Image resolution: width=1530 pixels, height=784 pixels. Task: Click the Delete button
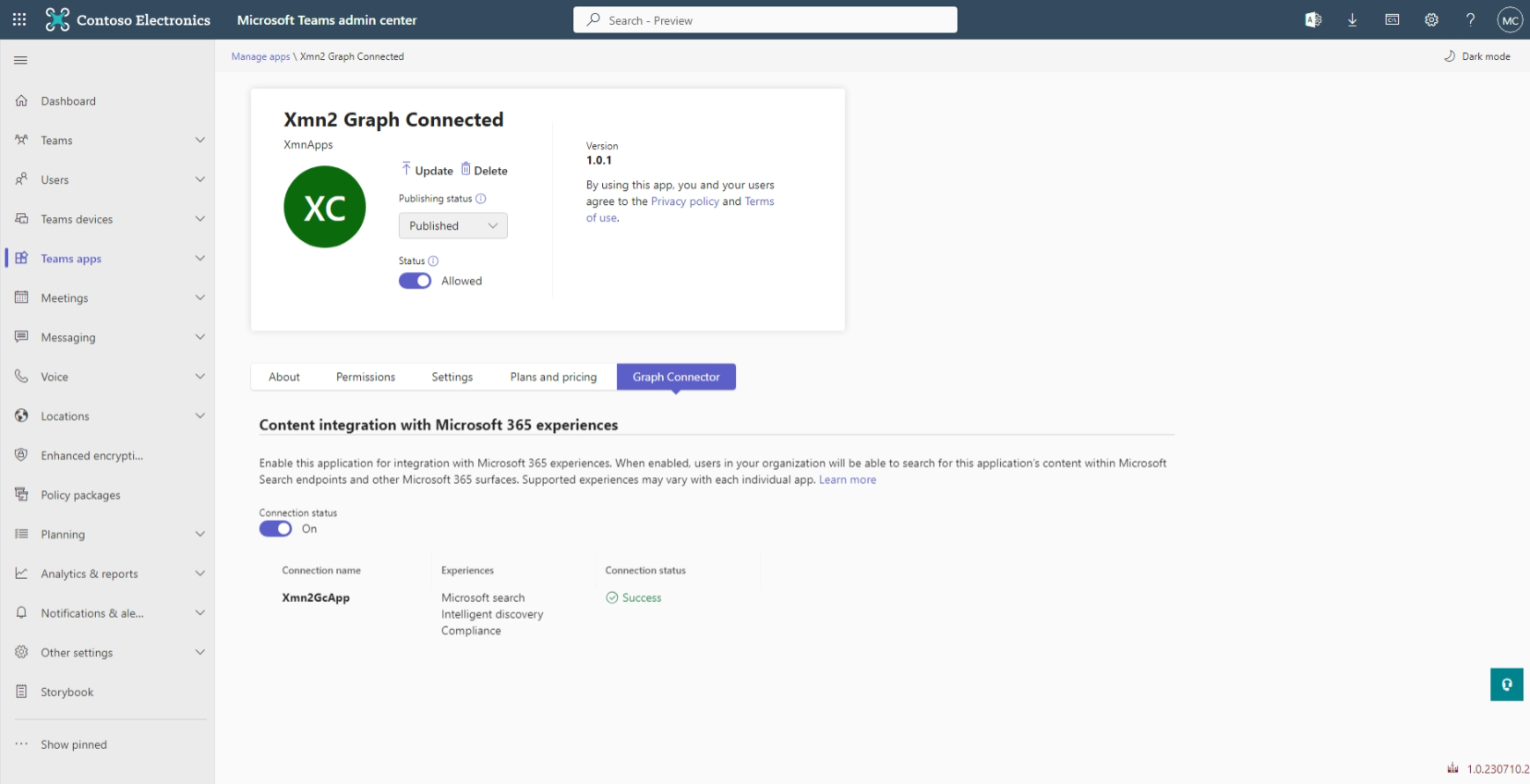[484, 170]
